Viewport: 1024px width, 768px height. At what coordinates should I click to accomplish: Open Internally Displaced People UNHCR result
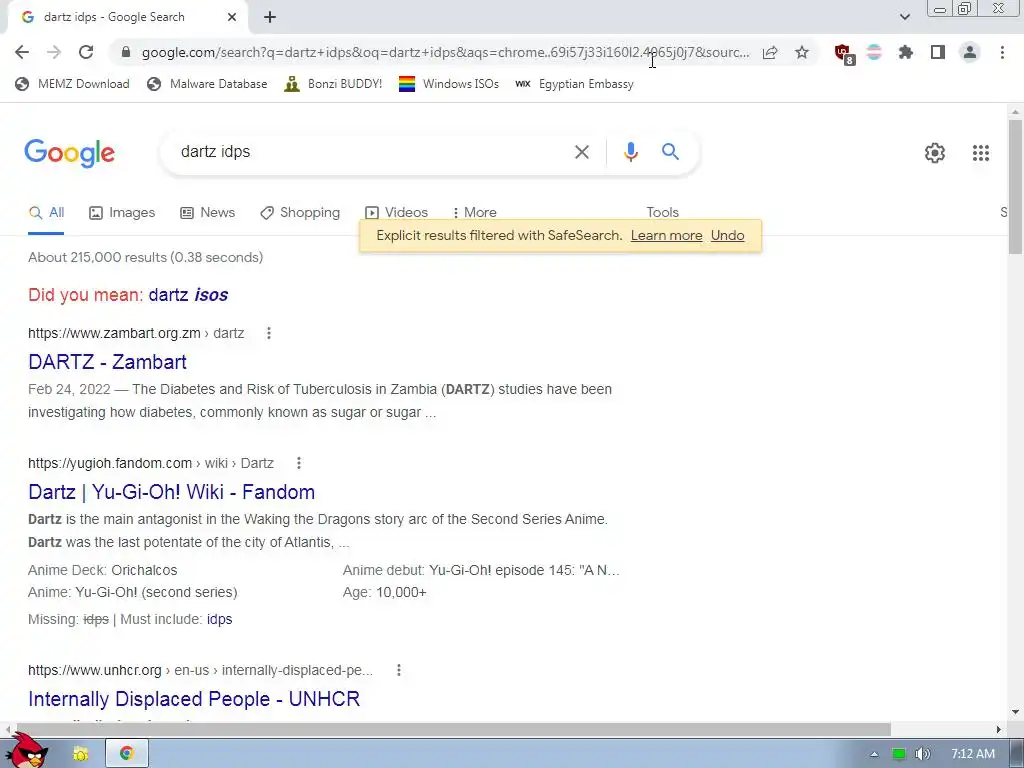(194, 699)
